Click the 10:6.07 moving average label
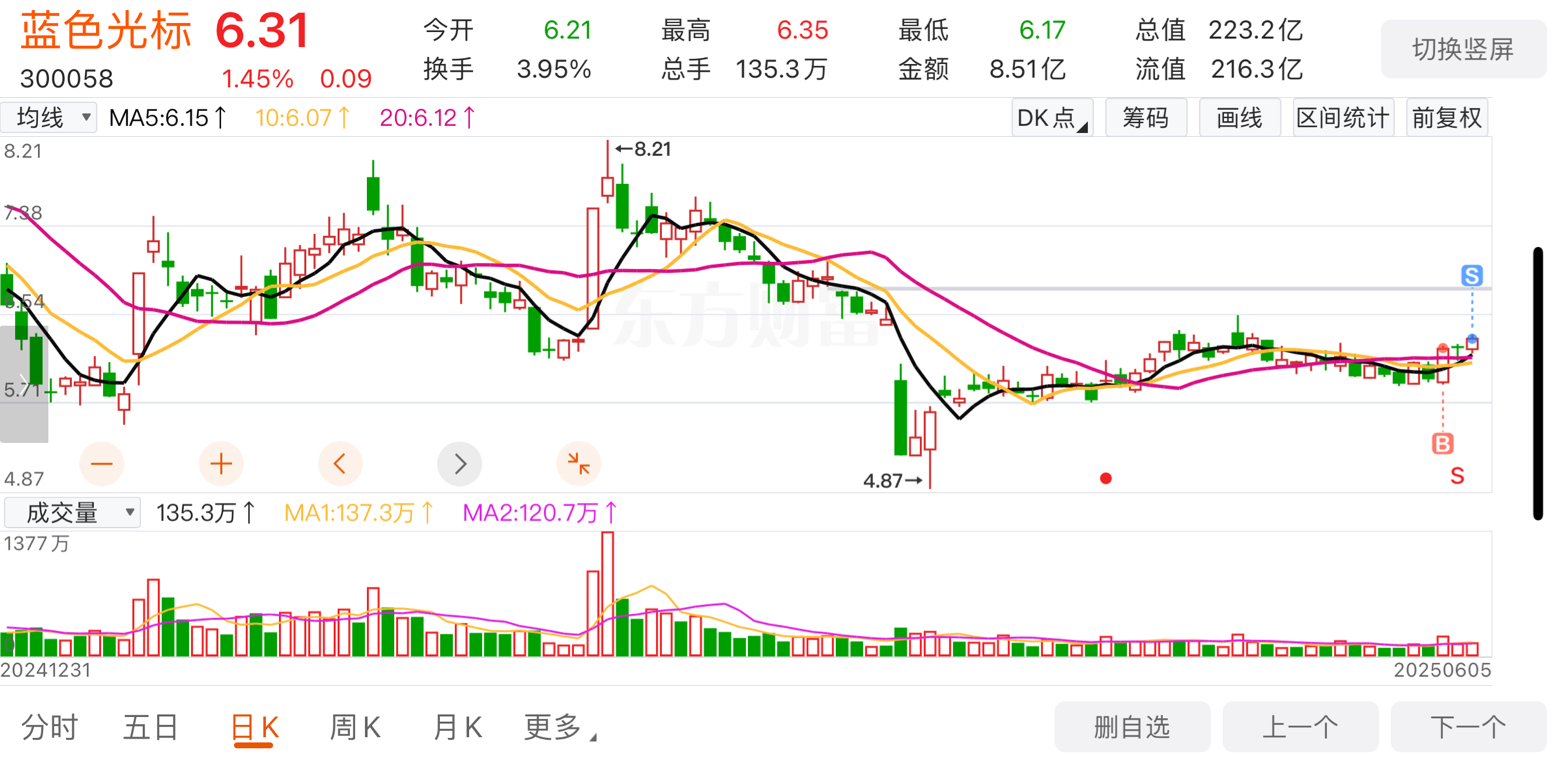This screenshot has height=769, width=1559. 304,118
